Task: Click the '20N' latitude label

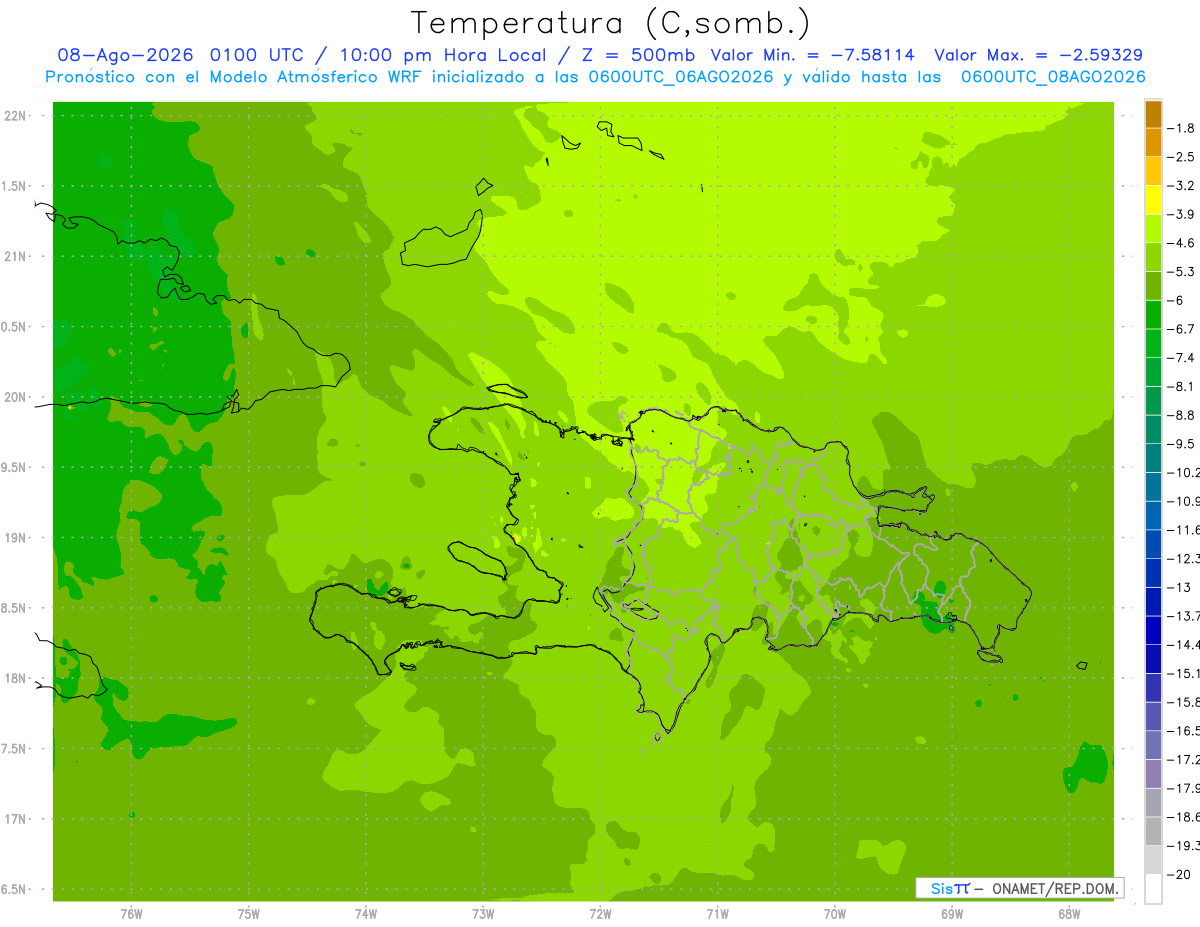Action: 15,397
